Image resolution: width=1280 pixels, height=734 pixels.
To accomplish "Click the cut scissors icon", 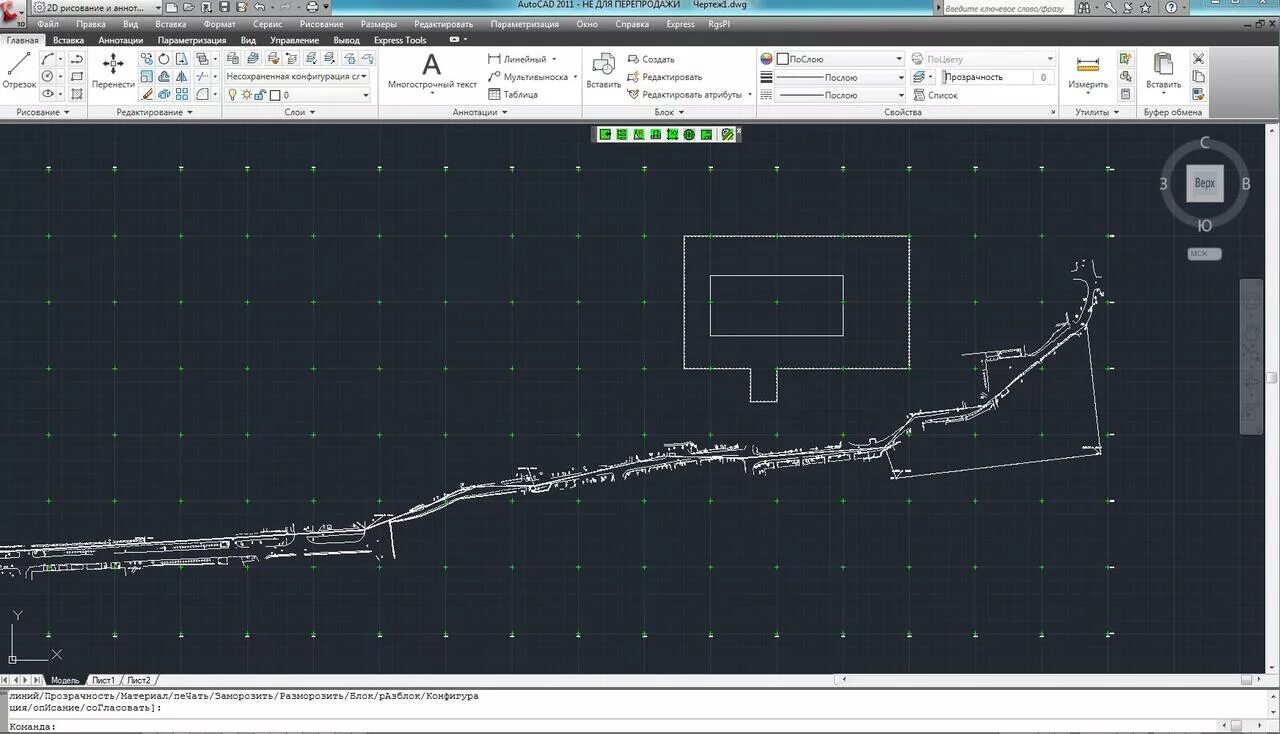I will (x=1199, y=59).
